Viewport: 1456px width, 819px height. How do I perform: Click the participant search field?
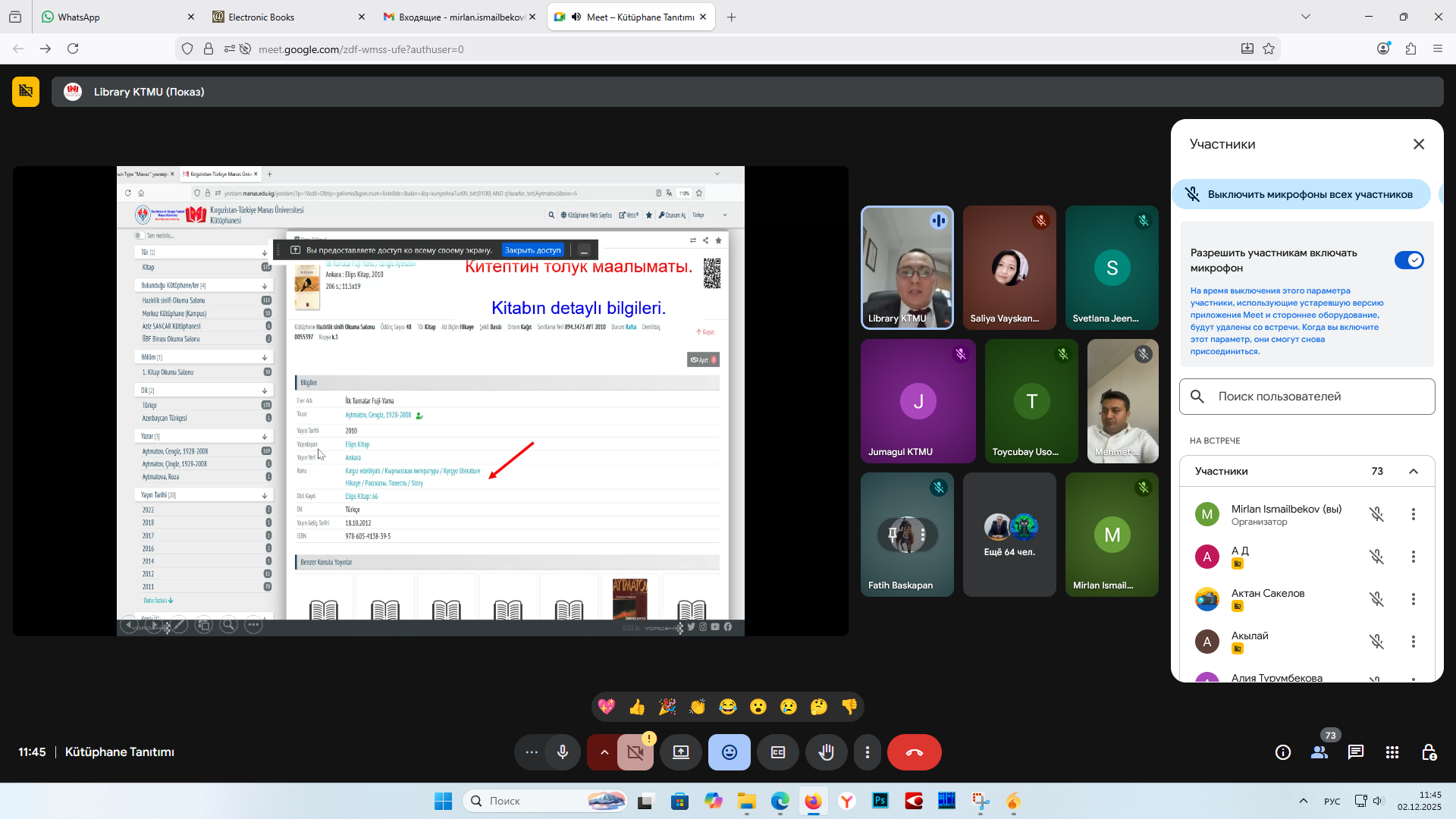coord(1307,397)
